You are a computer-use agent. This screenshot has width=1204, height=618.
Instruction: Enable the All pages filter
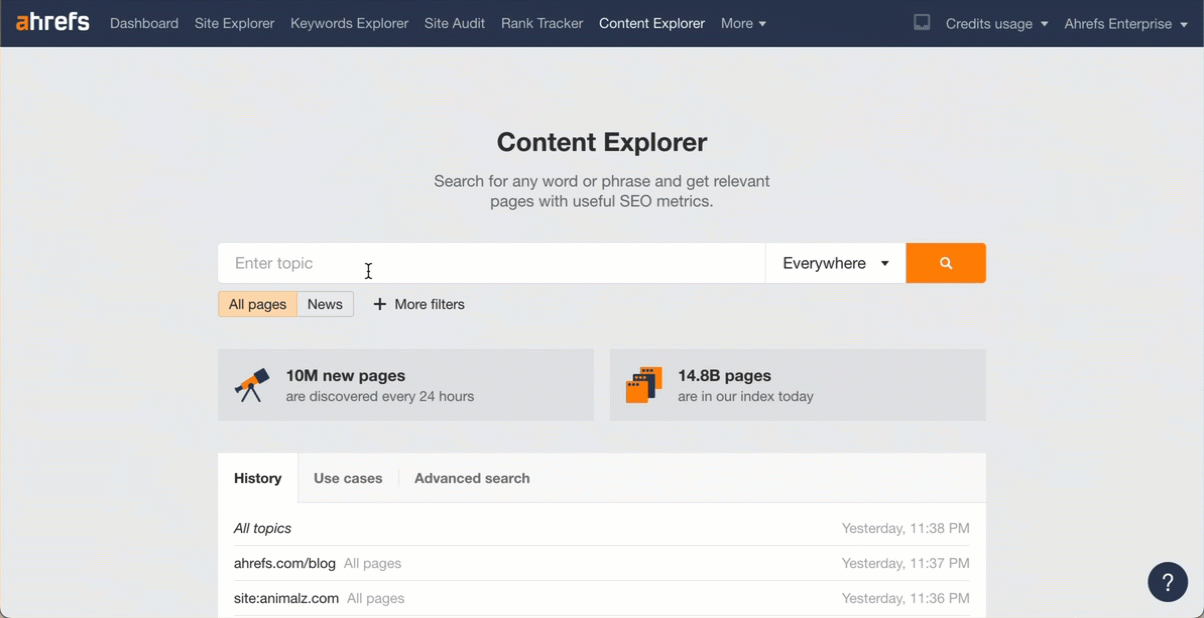(x=256, y=304)
